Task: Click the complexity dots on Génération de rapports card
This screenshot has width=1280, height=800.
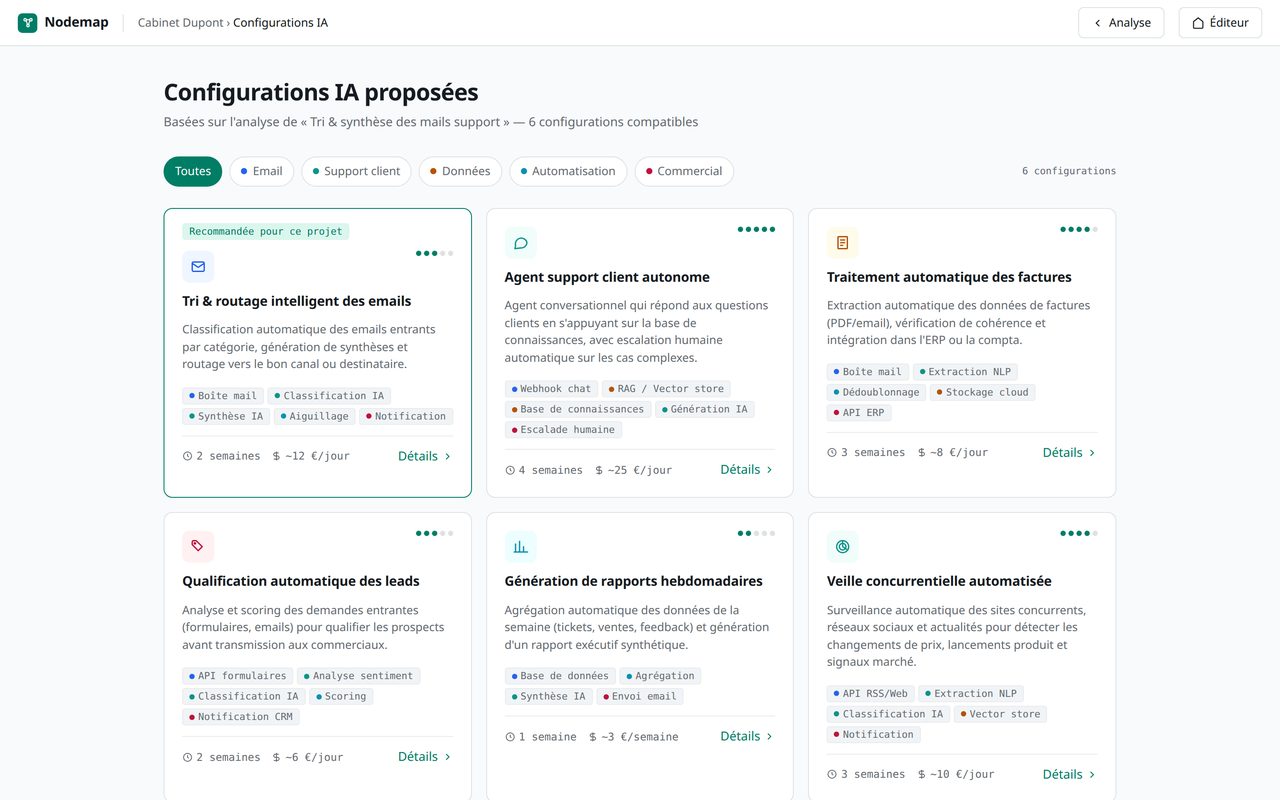Action: (756, 533)
